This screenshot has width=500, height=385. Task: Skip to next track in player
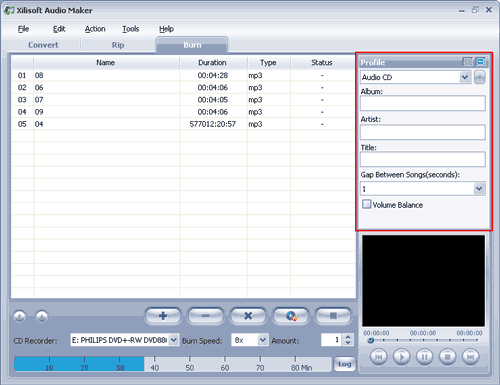470,357
